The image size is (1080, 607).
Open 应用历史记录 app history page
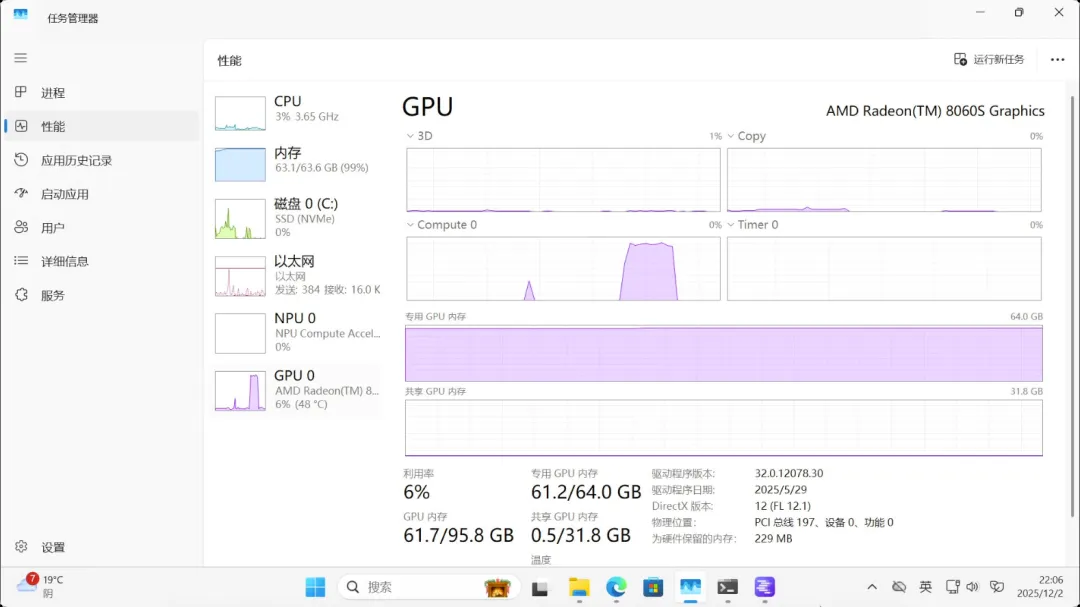point(75,160)
